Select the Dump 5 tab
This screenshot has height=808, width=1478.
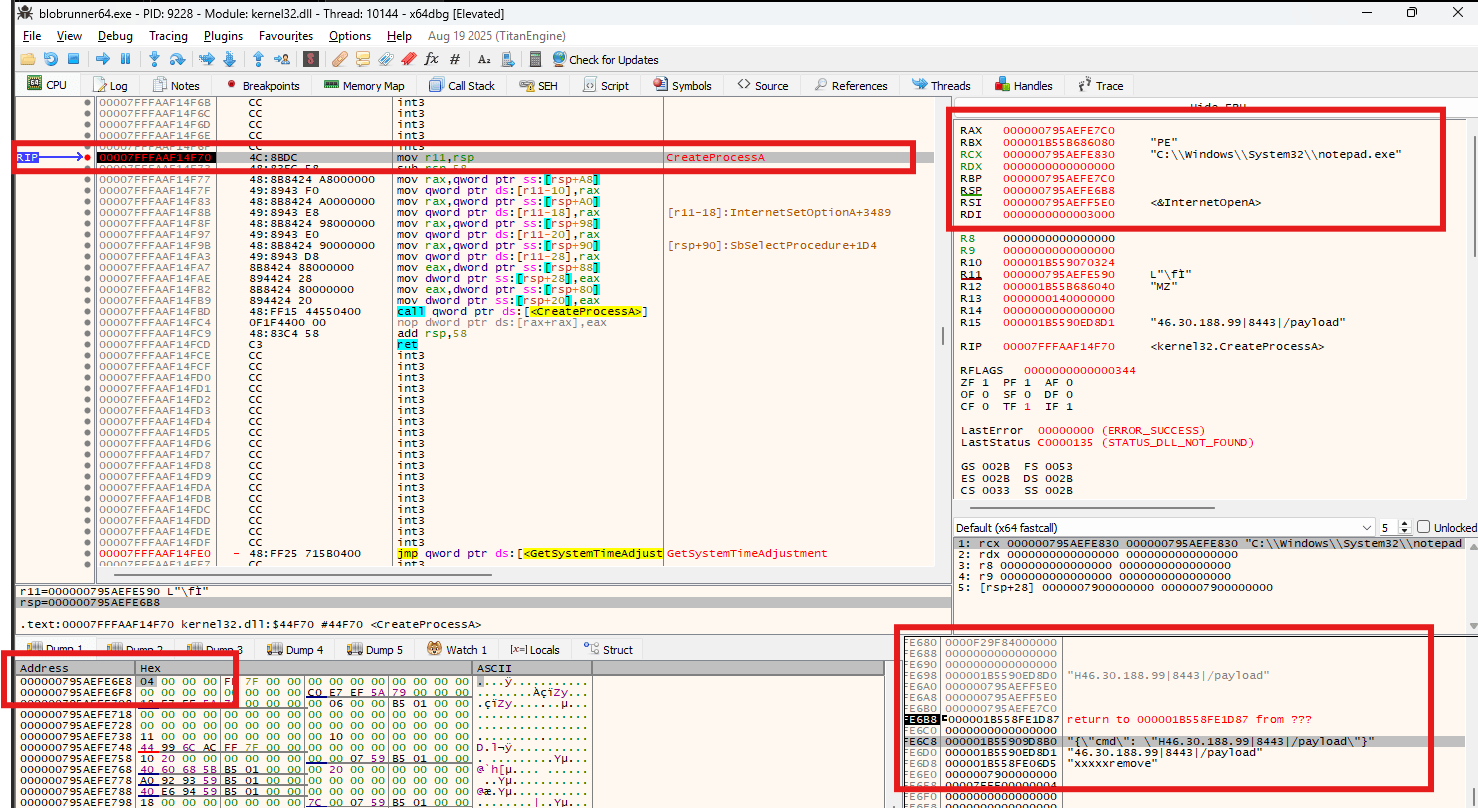[376, 650]
